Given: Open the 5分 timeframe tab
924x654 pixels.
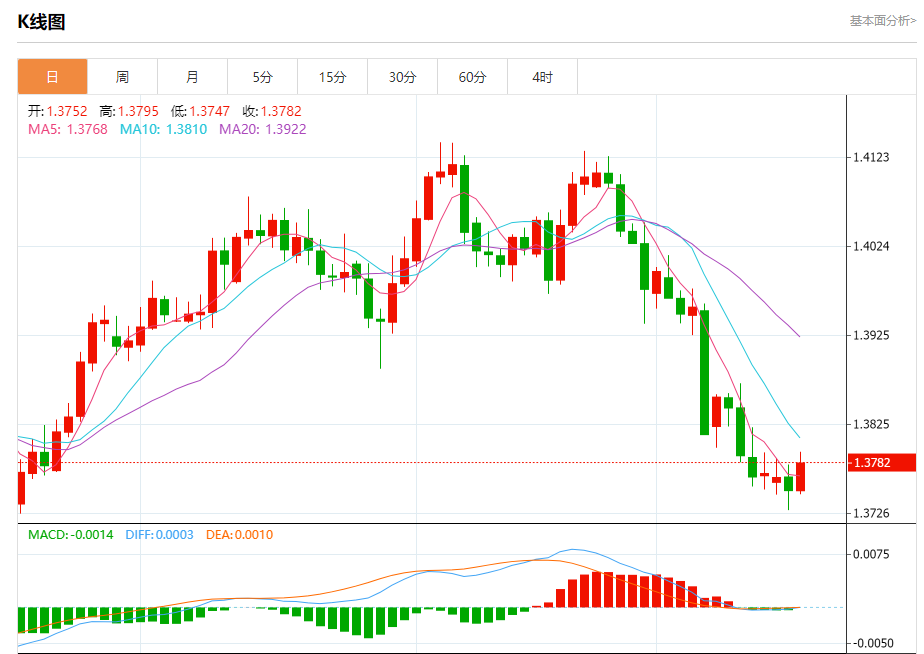Looking at the screenshot, I should point(262,77).
